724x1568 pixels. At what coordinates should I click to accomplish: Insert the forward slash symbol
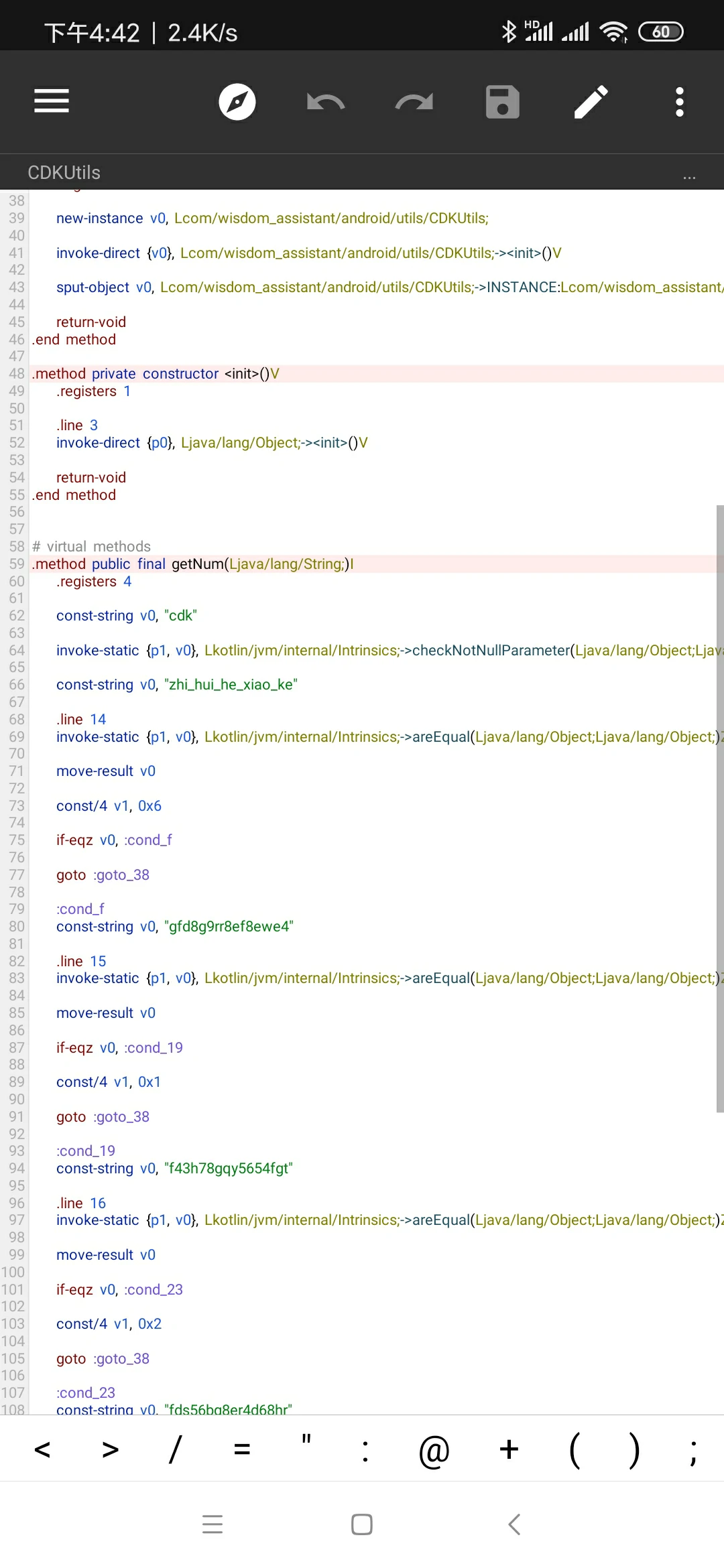pos(176,1450)
